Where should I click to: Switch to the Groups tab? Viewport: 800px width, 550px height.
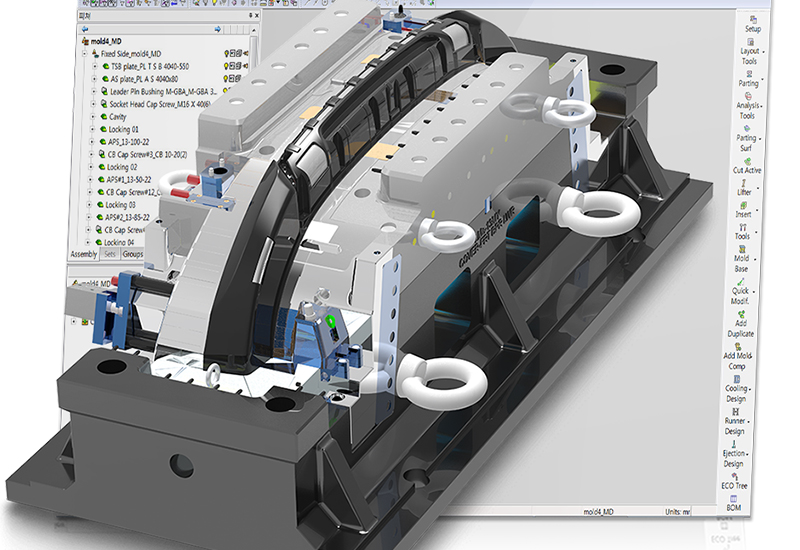click(x=131, y=254)
